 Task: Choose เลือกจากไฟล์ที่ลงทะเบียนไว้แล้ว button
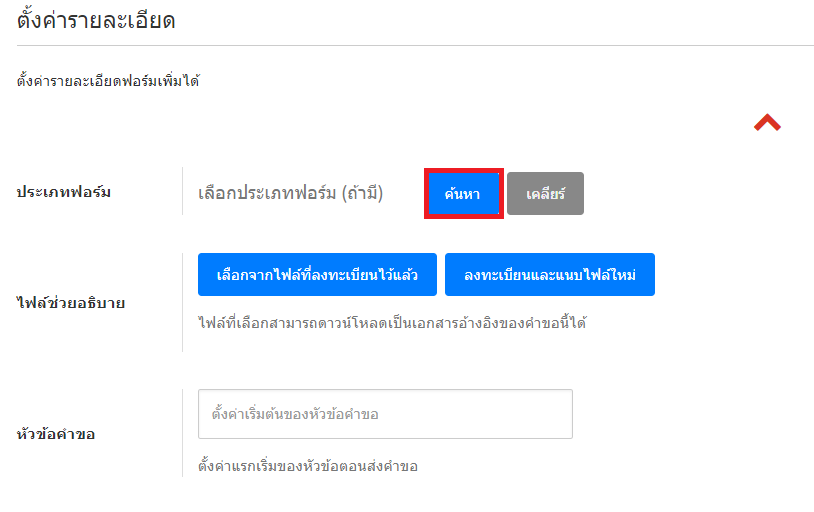(x=317, y=274)
